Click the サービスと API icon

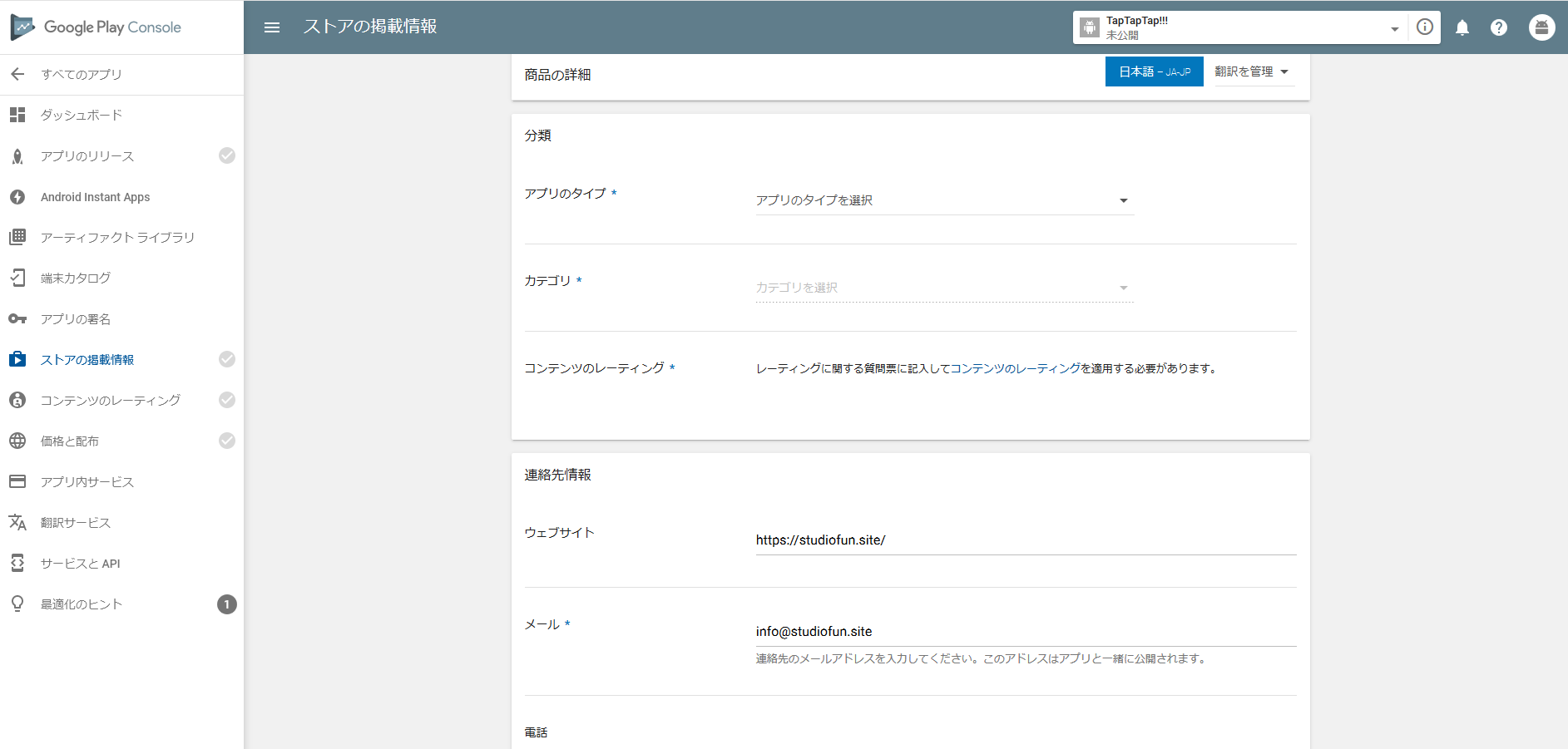[17, 563]
